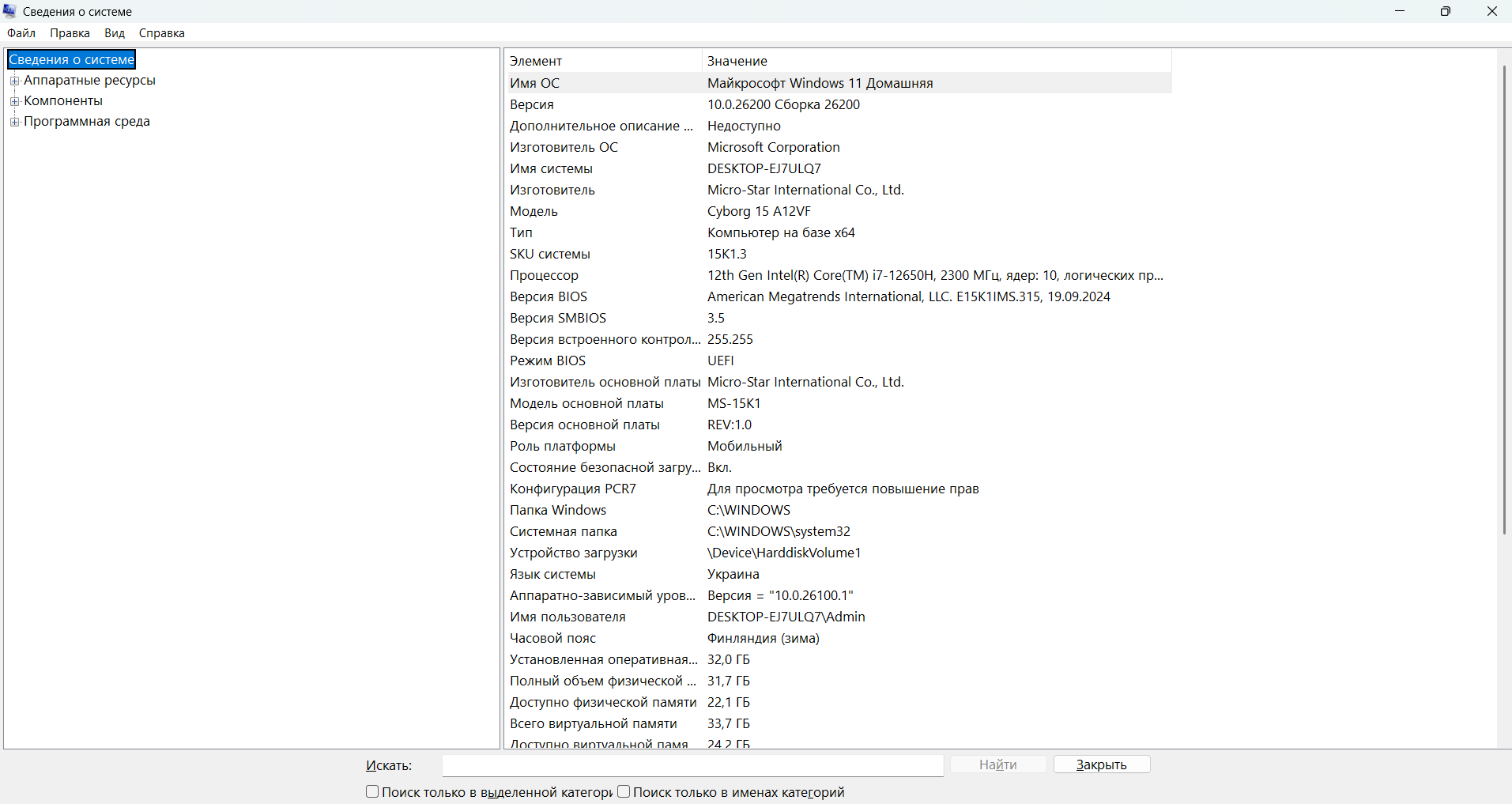Image resolution: width=1512 pixels, height=804 pixels.
Task: Click the Cyborg 15 A12VF model value
Action: point(759,211)
